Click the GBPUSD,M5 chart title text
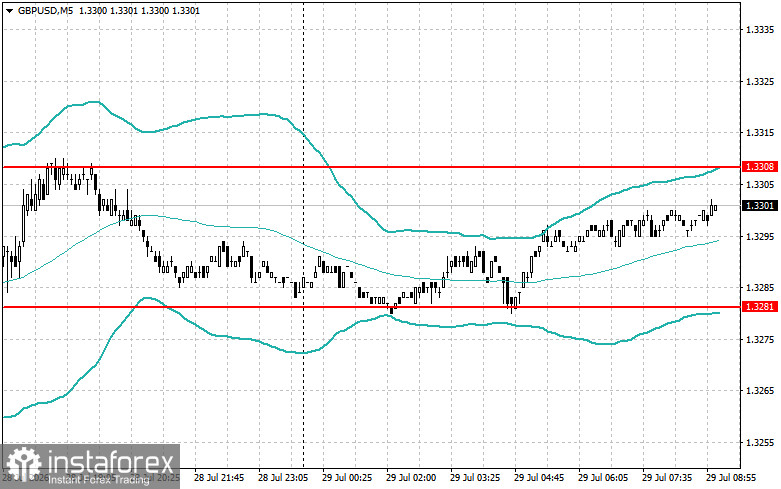Screen dimensions: 781x489 click(44, 10)
